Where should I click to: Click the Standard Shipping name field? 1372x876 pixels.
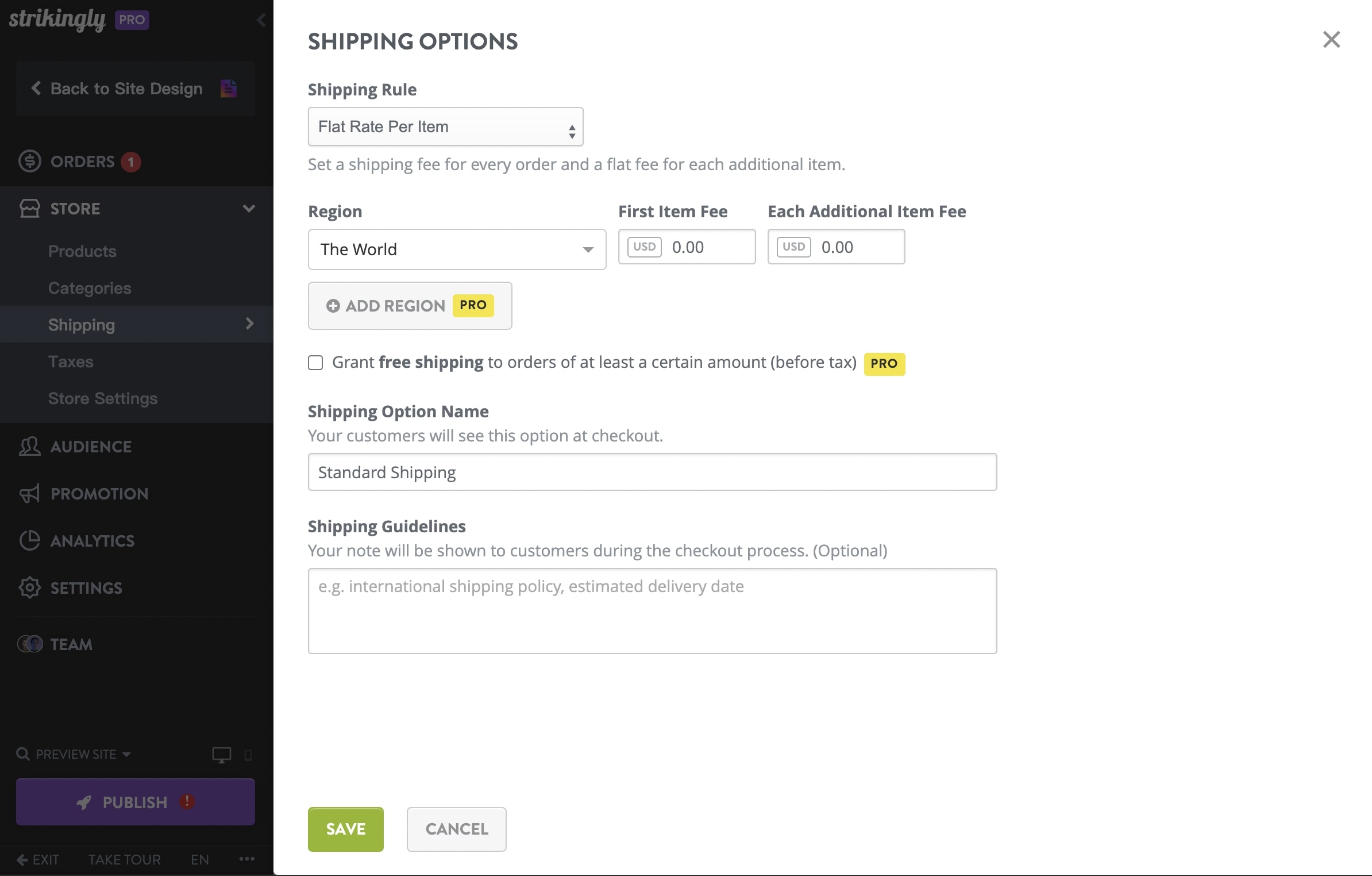652,471
